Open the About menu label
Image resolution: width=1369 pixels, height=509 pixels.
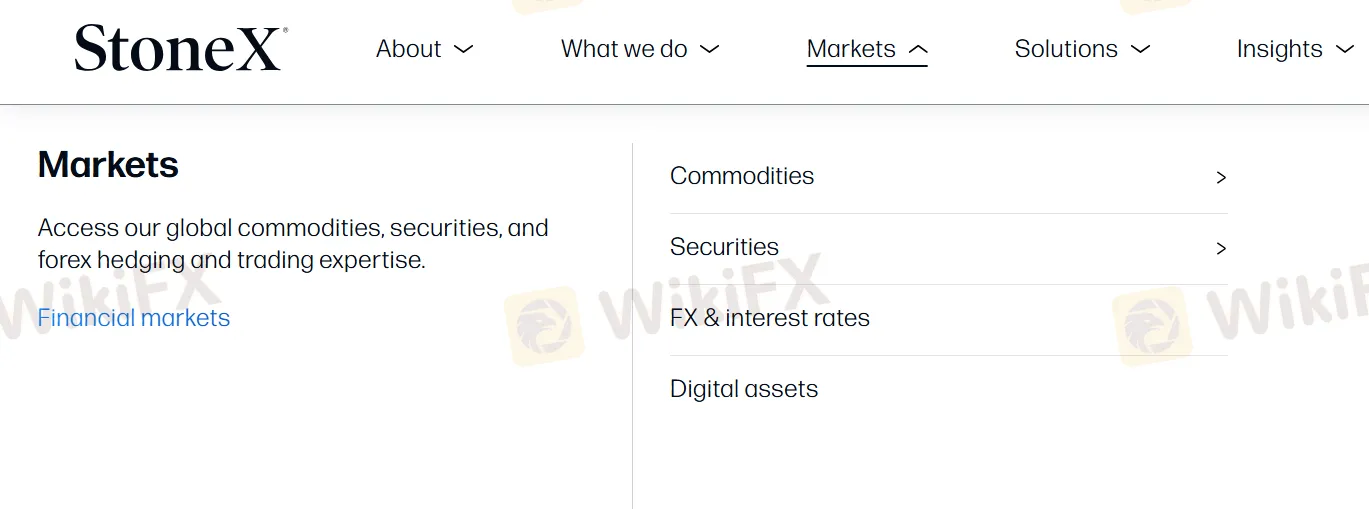point(409,49)
